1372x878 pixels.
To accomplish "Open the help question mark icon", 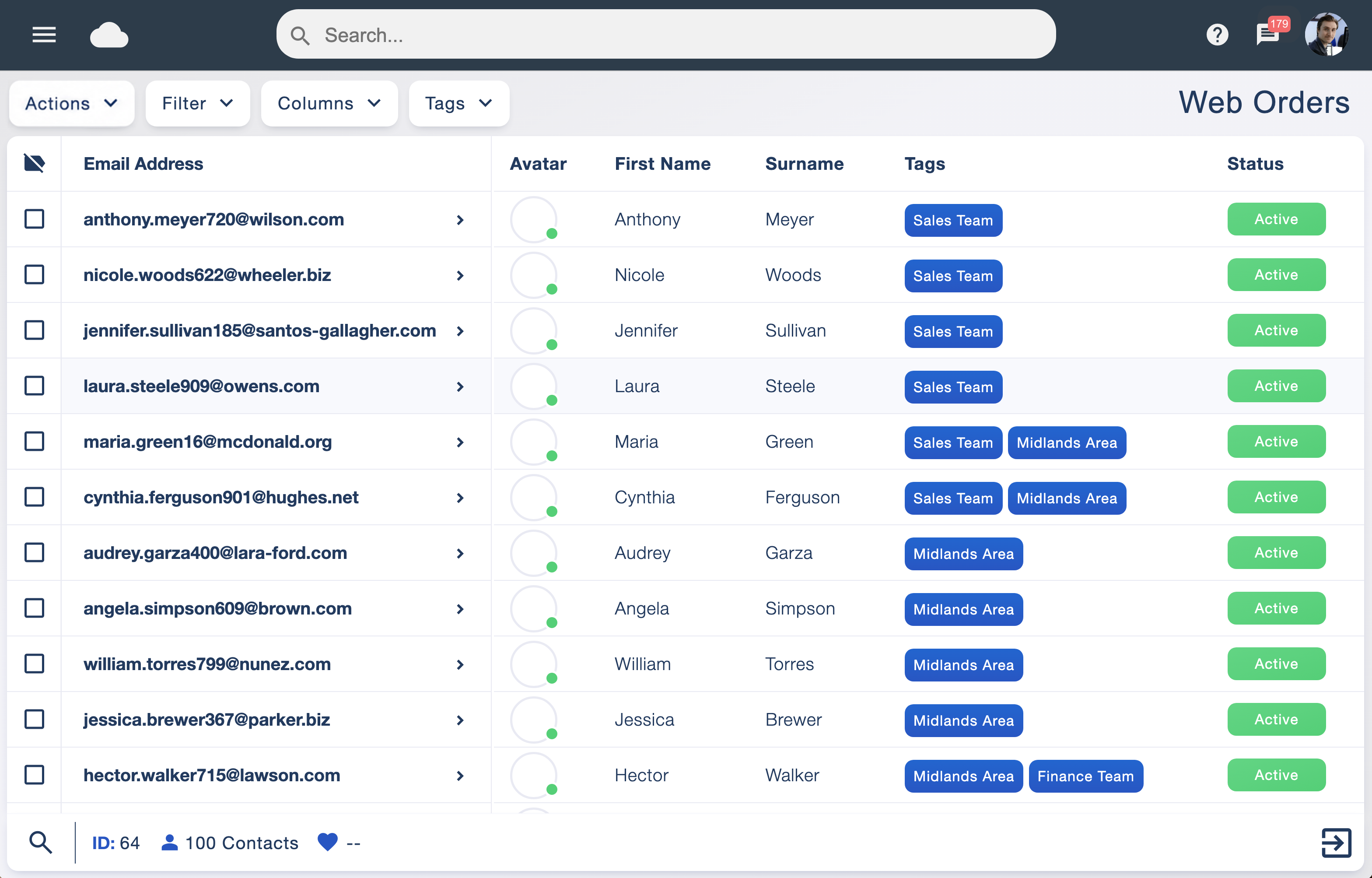I will tap(1217, 35).
